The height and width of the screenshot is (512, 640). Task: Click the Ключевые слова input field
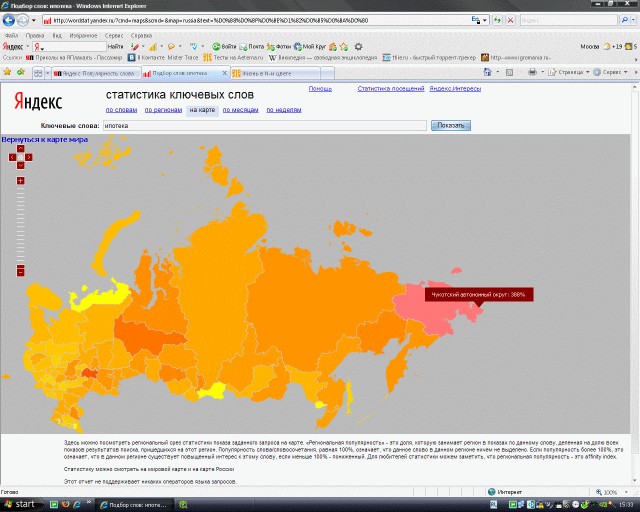264,126
